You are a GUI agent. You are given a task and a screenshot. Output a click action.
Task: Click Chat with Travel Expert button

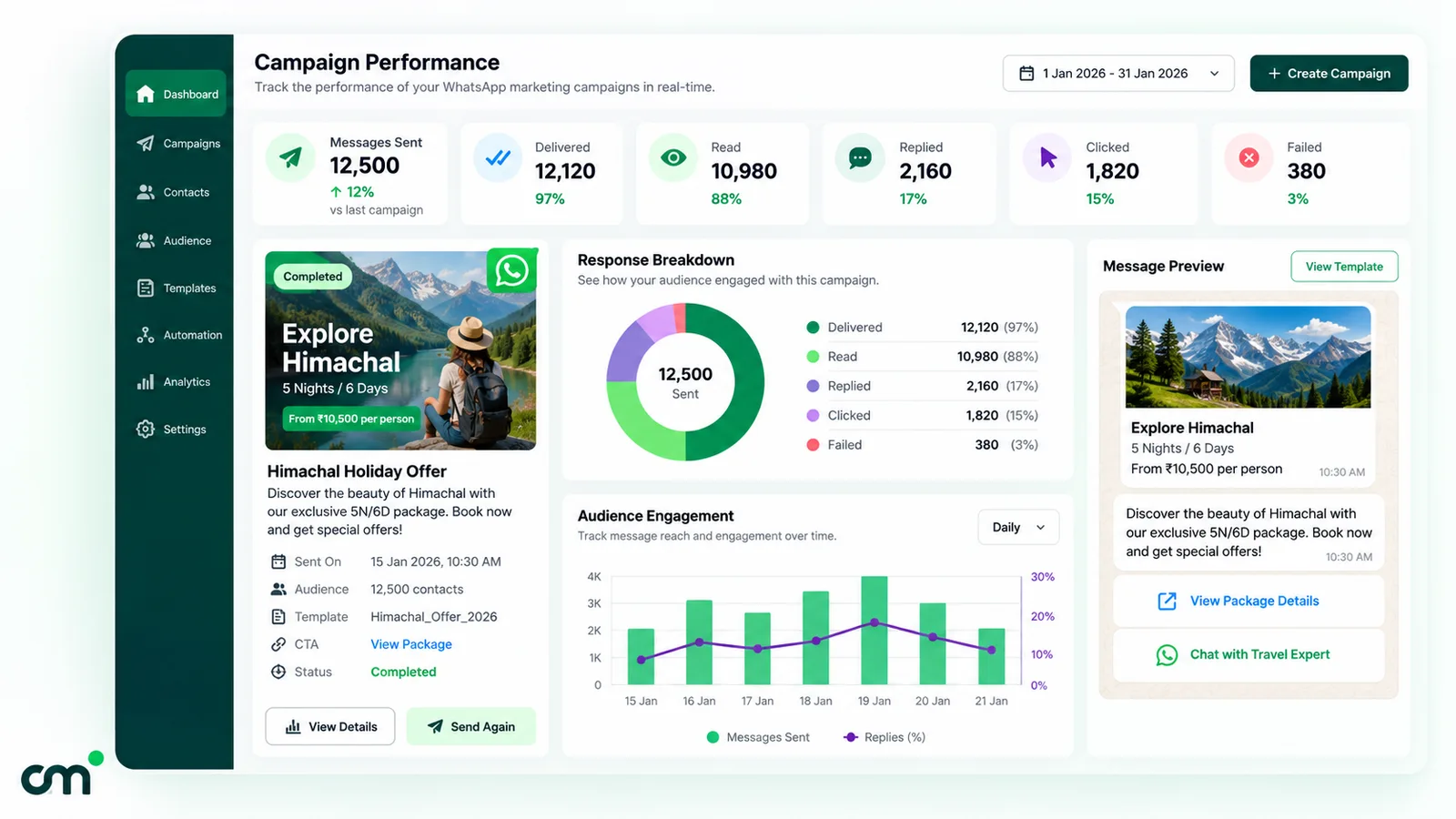point(1249,654)
